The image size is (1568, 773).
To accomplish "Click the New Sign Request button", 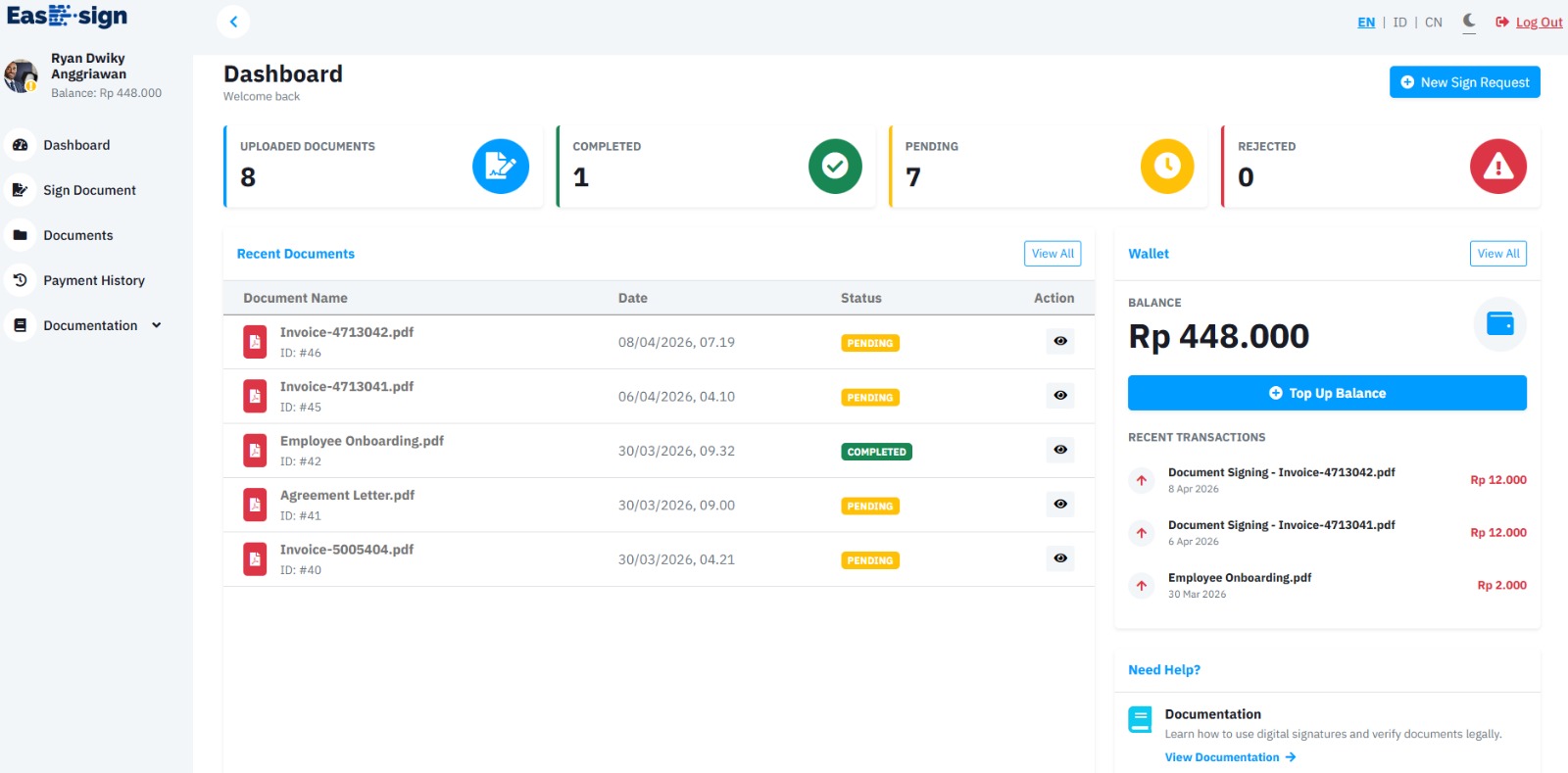I will (x=1464, y=82).
